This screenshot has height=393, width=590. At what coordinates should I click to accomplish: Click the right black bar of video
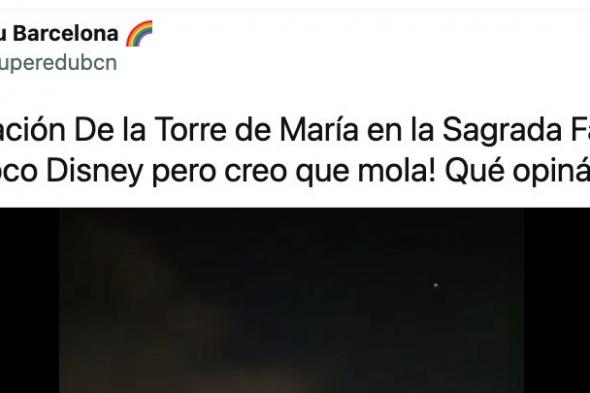[557, 300]
